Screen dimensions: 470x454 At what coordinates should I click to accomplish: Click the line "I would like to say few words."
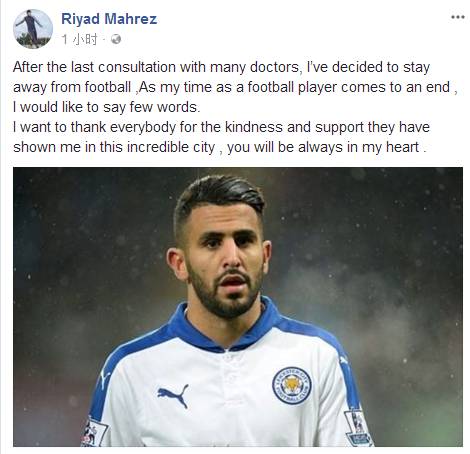pyautogui.click(x=107, y=107)
